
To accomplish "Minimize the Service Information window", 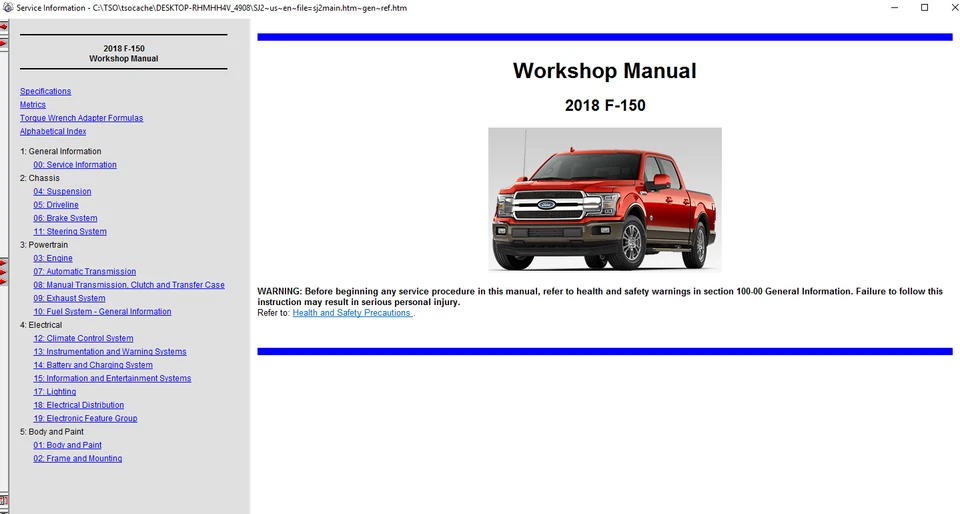I will click(894, 8).
